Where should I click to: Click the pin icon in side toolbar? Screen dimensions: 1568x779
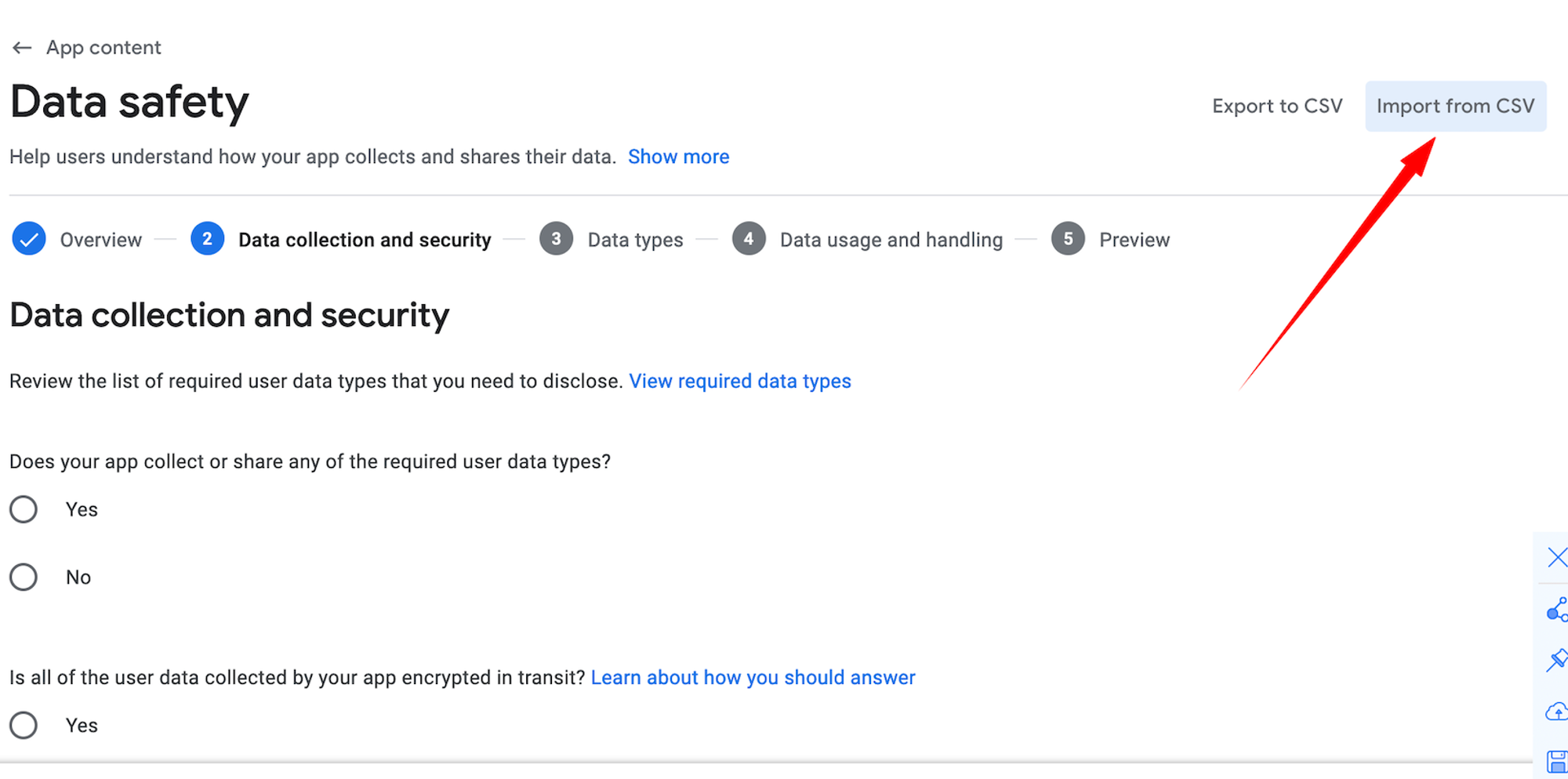[1556, 660]
